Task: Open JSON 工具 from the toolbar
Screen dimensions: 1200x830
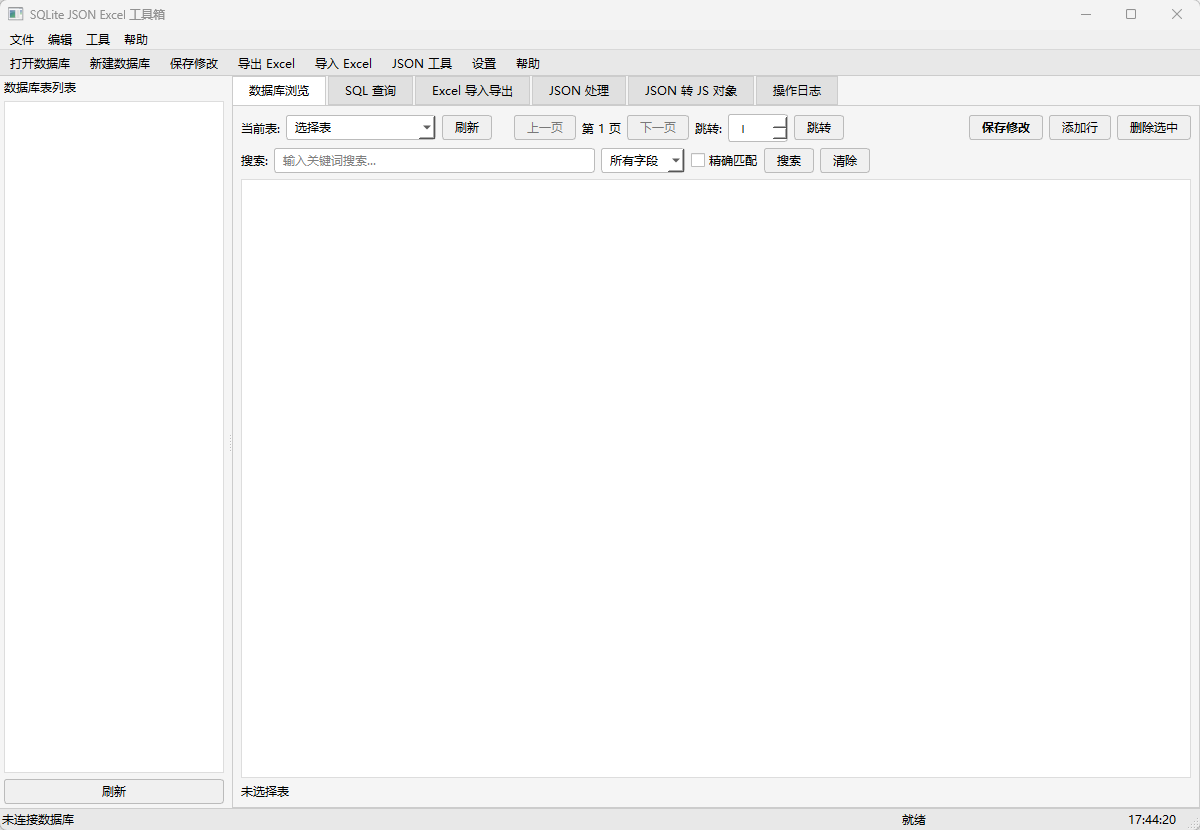Action: pyautogui.click(x=422, y=63)
